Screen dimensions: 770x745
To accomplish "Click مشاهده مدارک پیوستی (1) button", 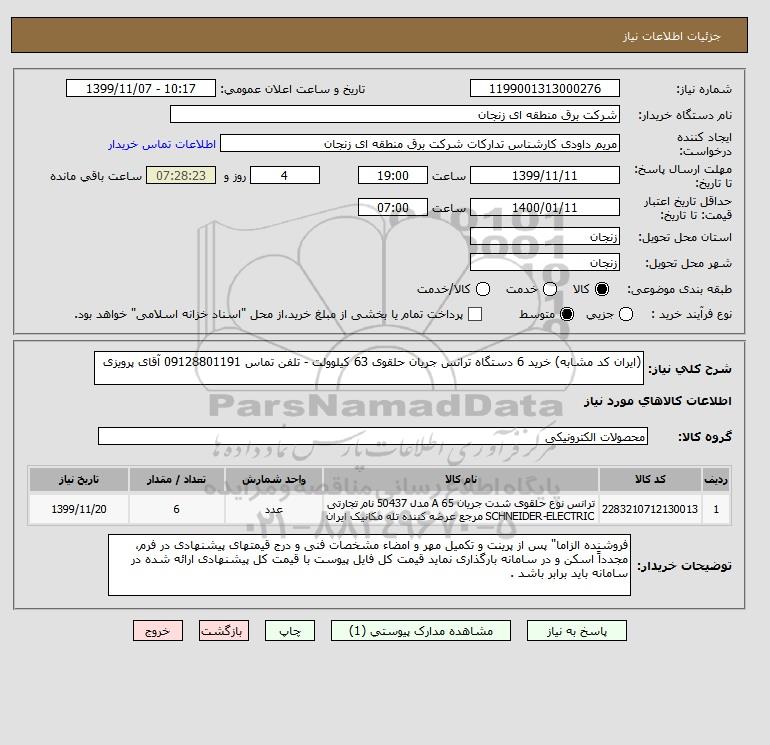I will [x=421, y=631].
